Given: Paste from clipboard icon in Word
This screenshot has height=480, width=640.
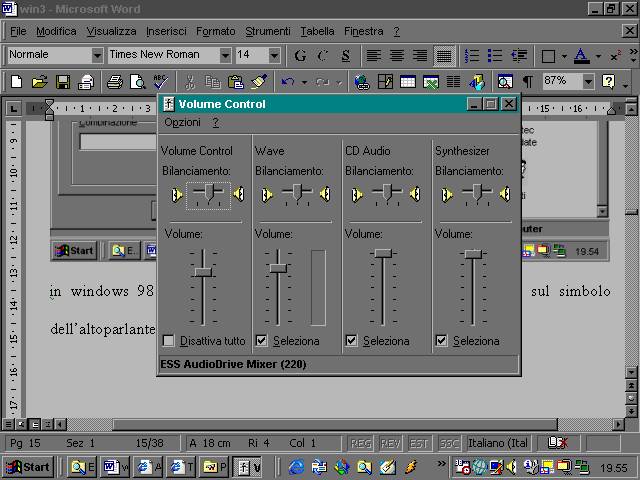Looking at the screenshot, I should (x=236, y=82).
